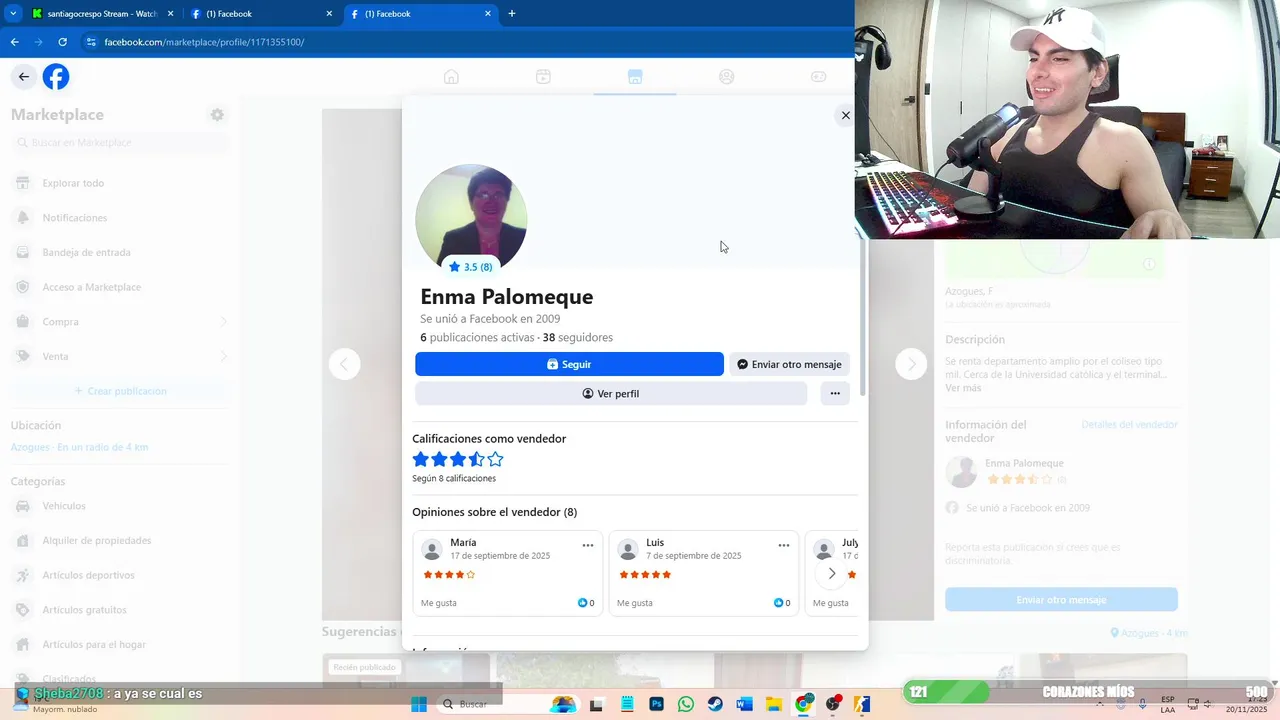1280x720 pixels.
Task: Open Ver perfil button
Action: (x=611, y=393)
